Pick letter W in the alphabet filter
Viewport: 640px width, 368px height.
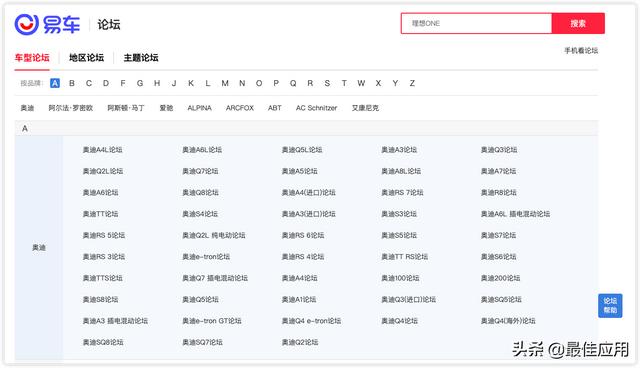pyautogui.click(x=361, y=83)
